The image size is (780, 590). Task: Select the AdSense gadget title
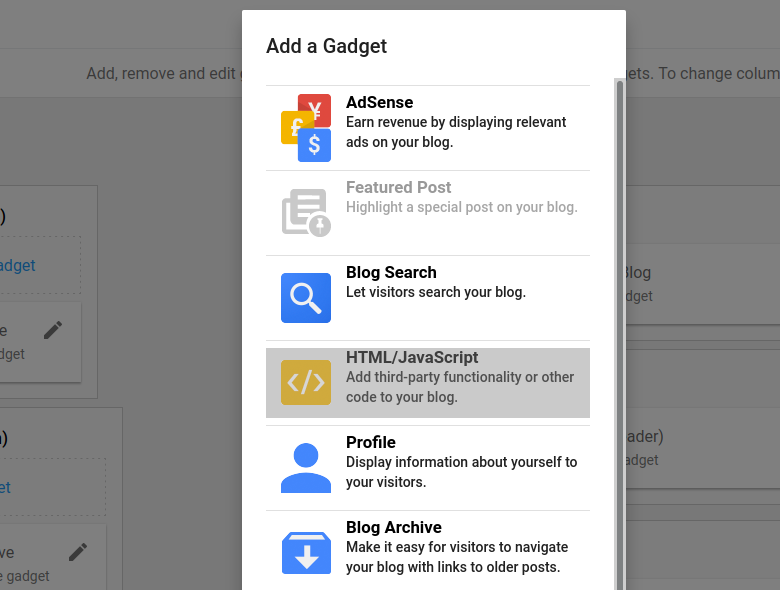tap(380, 102)
